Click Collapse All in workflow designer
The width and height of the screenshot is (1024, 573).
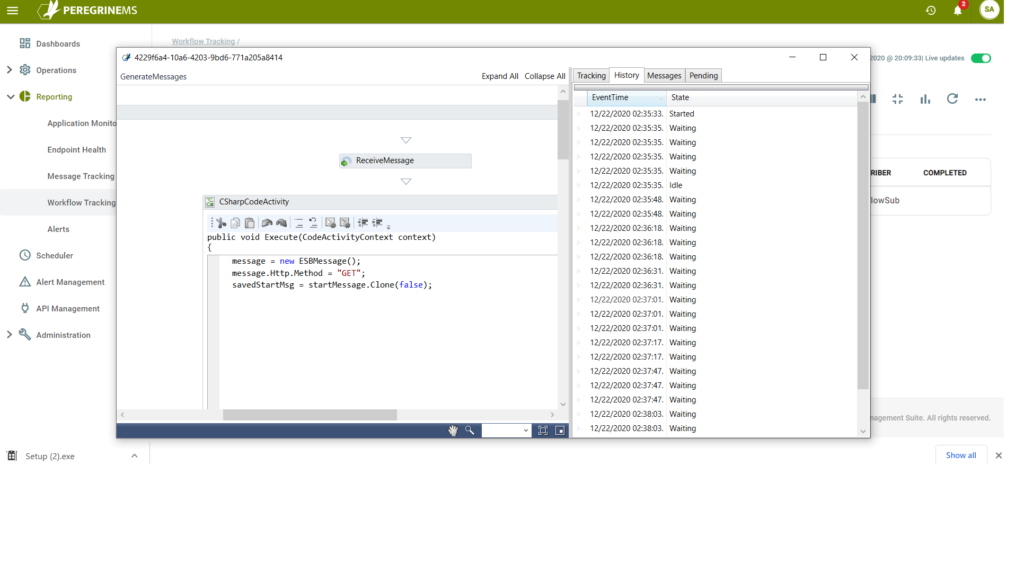[x=545, y=76]
